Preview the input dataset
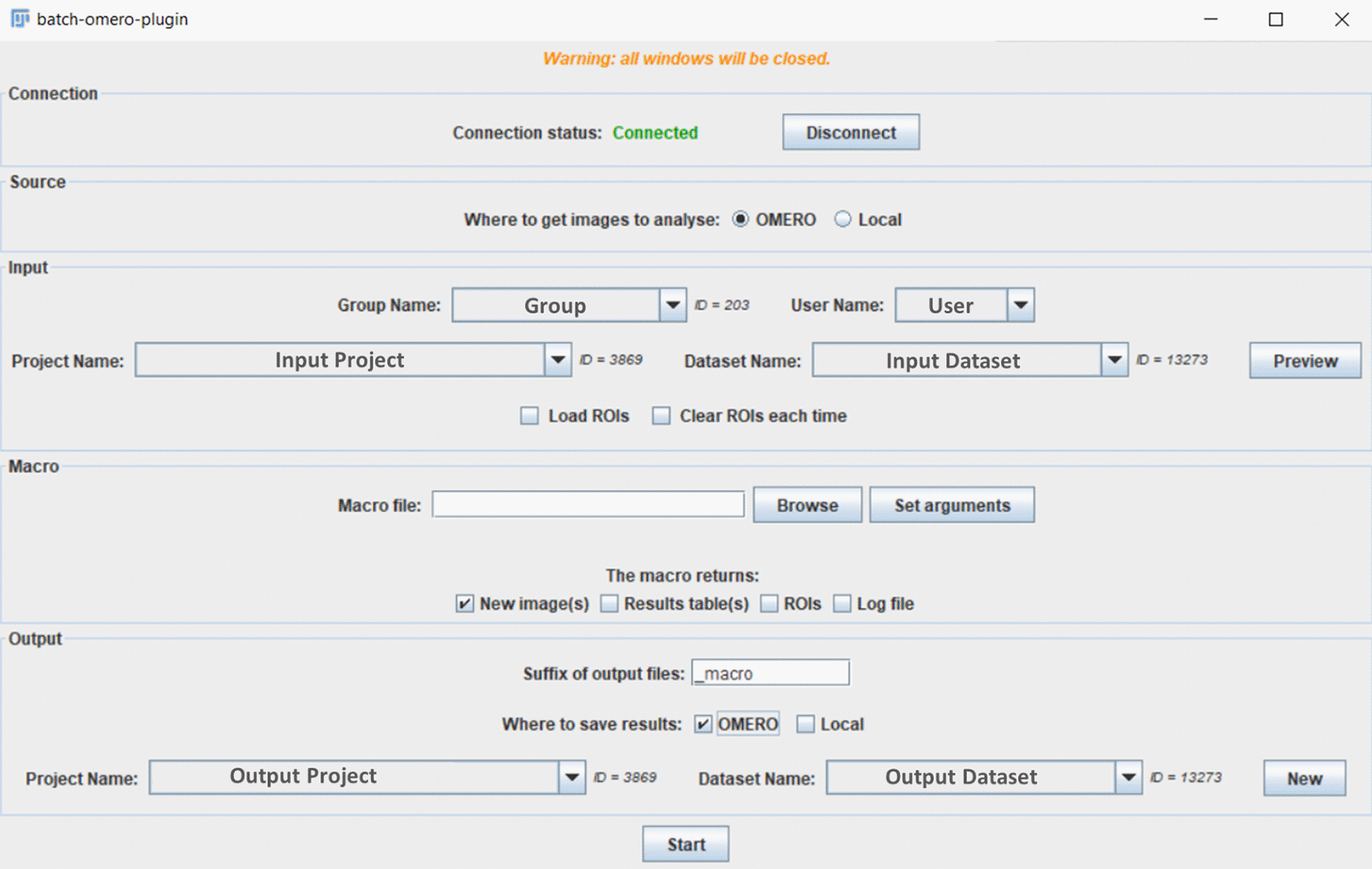 coord(1304,361)
